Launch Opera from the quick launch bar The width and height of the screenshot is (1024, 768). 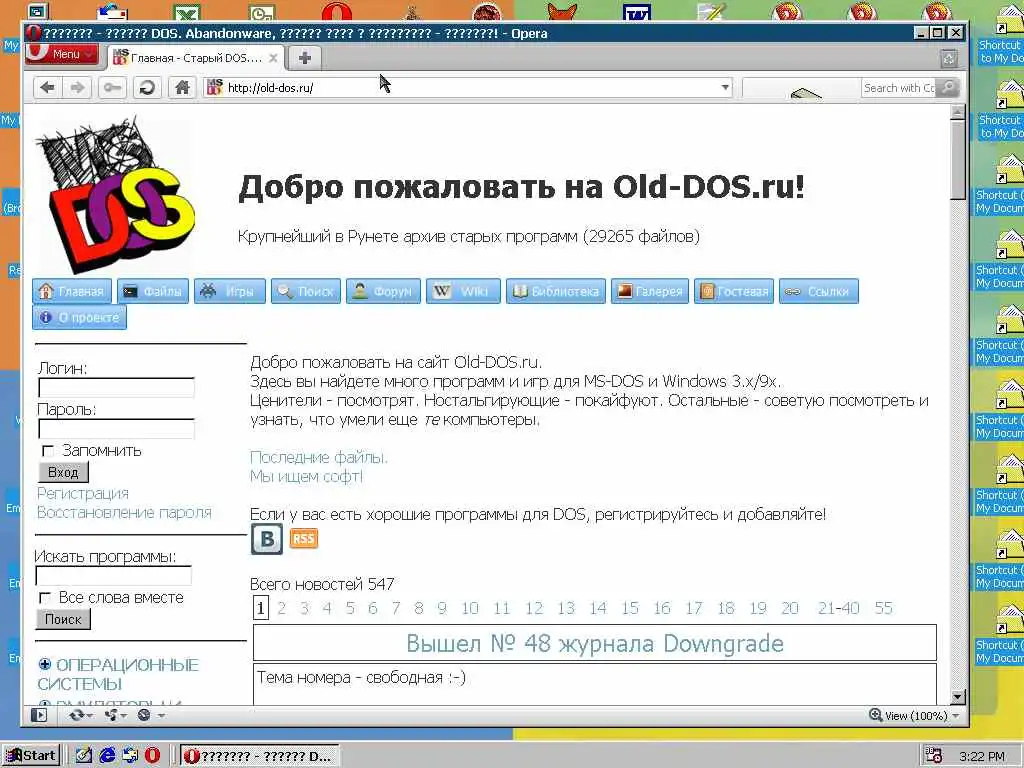coord(153,756)
